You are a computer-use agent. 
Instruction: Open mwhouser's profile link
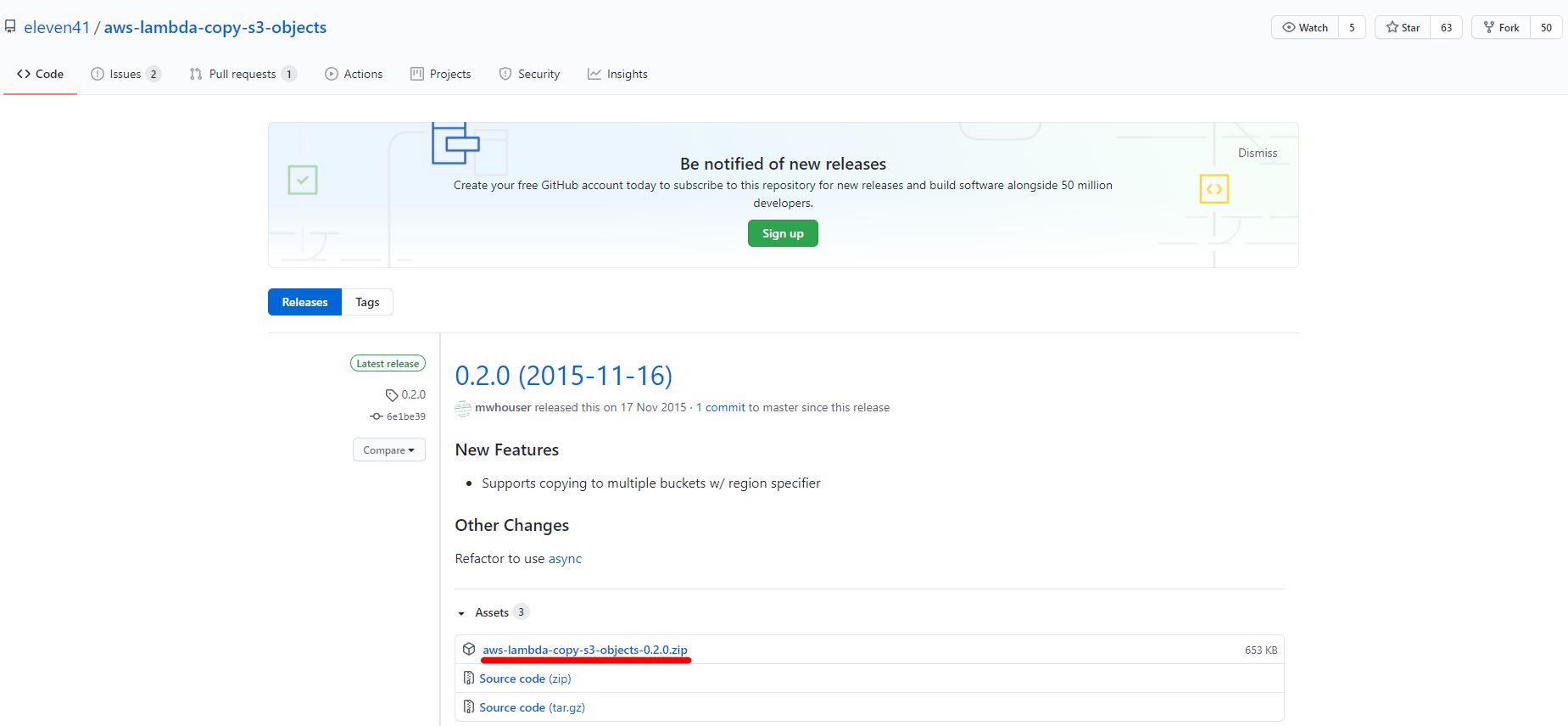coord(503,407)
